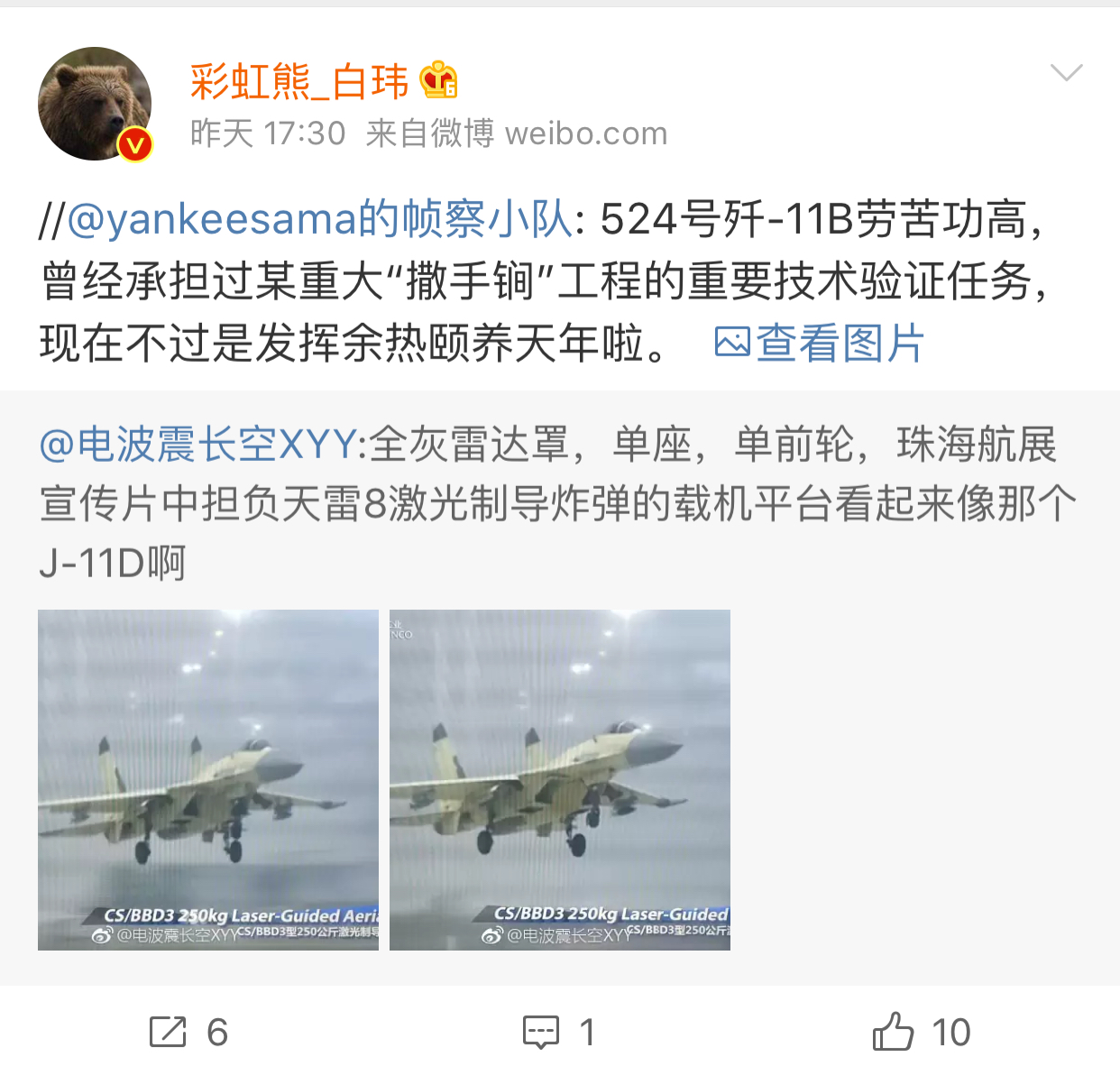This screenshot has height=1075, width=1120.
Task: Tap the comment count 1
Action: 587,1033
